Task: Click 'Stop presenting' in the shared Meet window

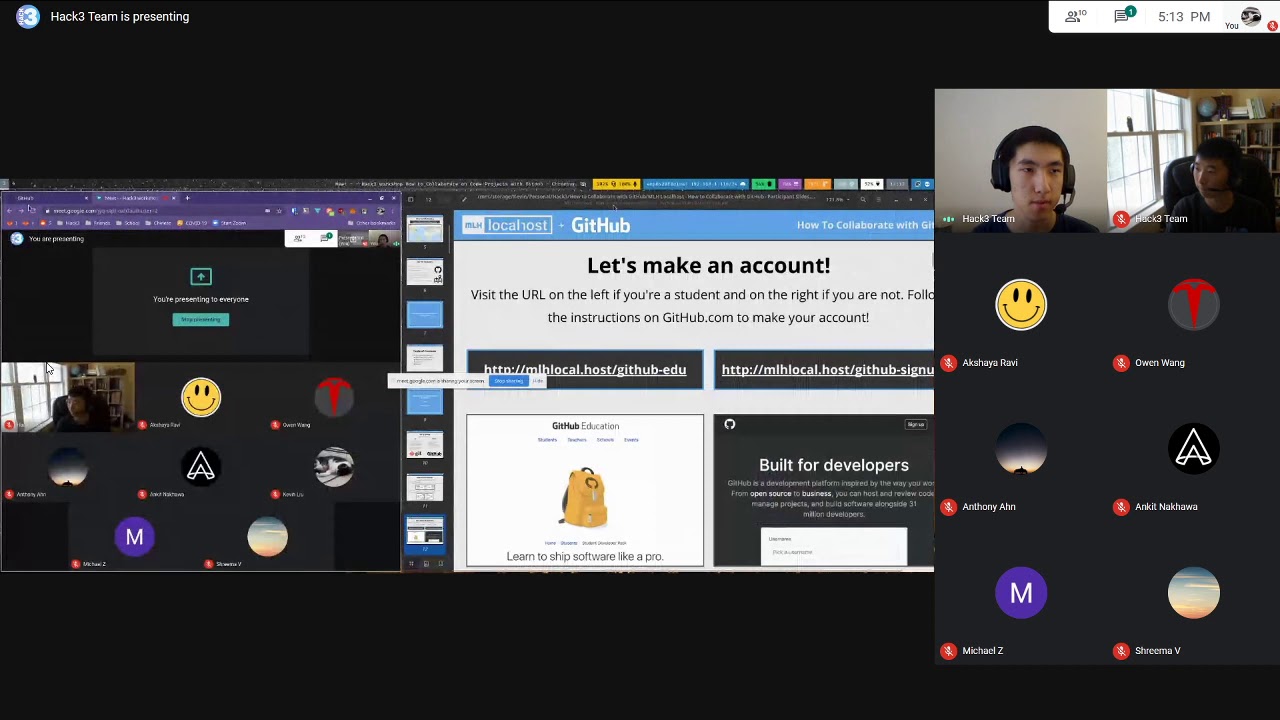Action: pos(201,319)
